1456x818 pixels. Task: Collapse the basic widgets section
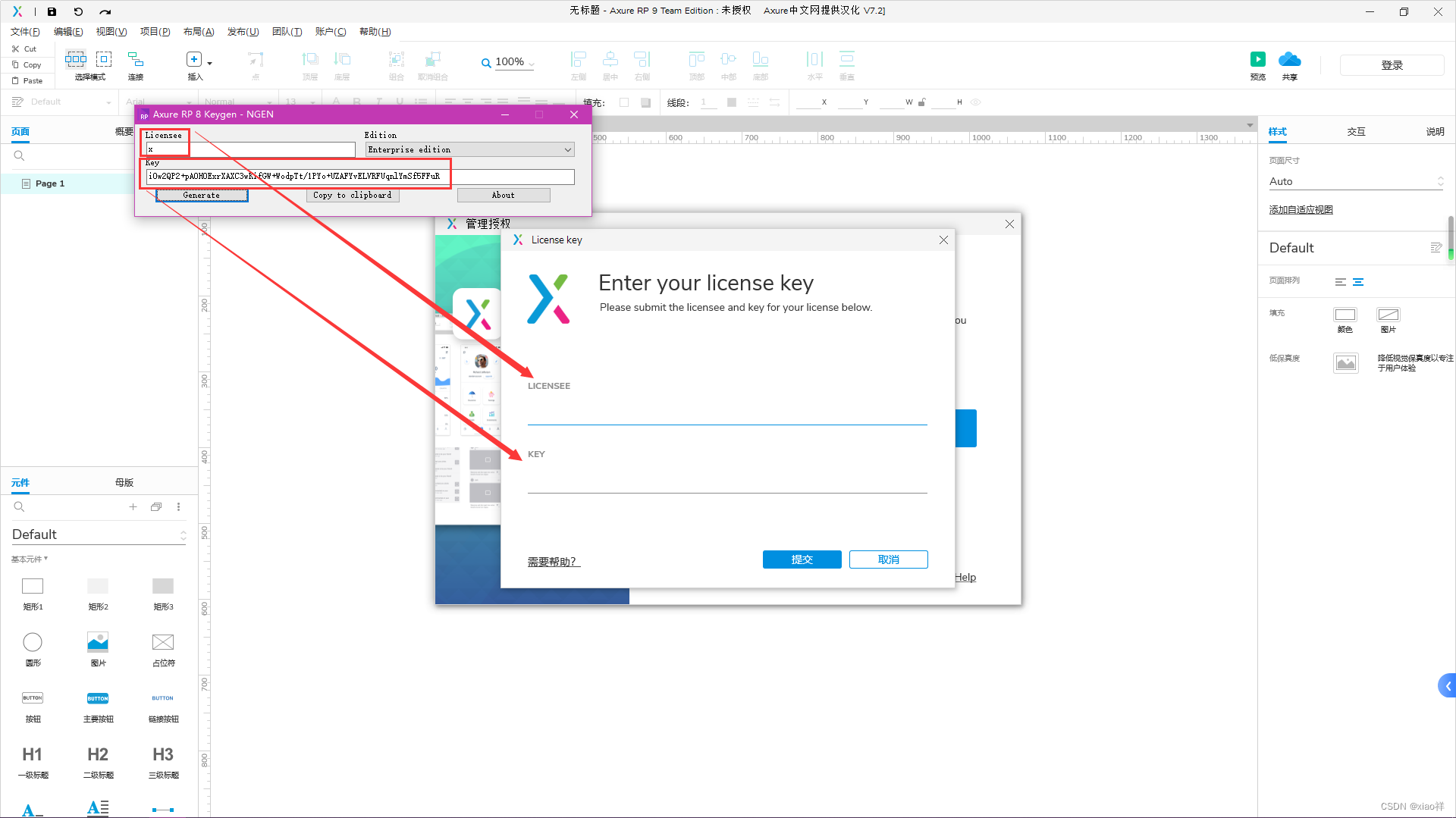29,559
